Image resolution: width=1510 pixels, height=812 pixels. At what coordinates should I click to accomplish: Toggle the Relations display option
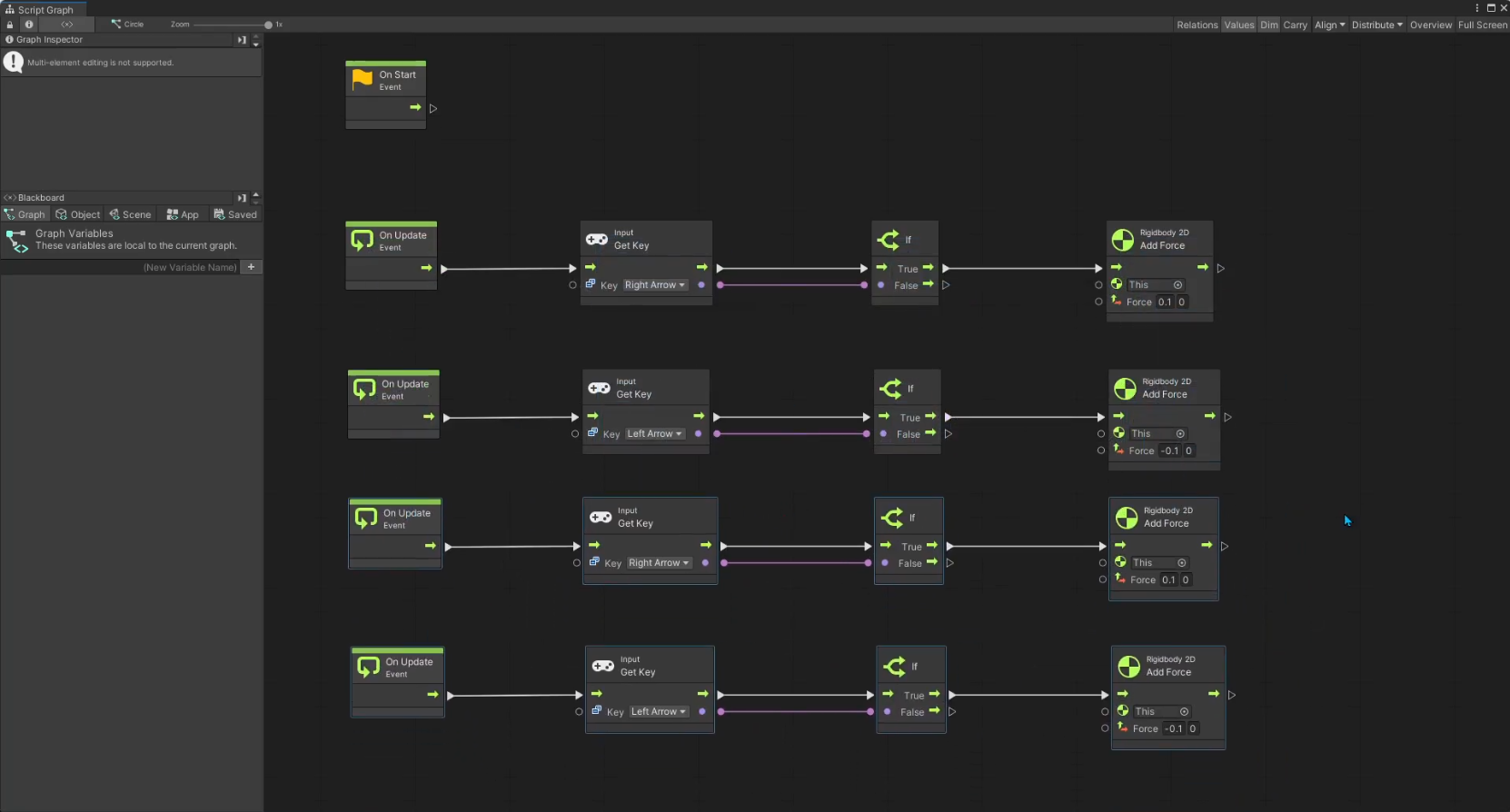pos(1197,25)
